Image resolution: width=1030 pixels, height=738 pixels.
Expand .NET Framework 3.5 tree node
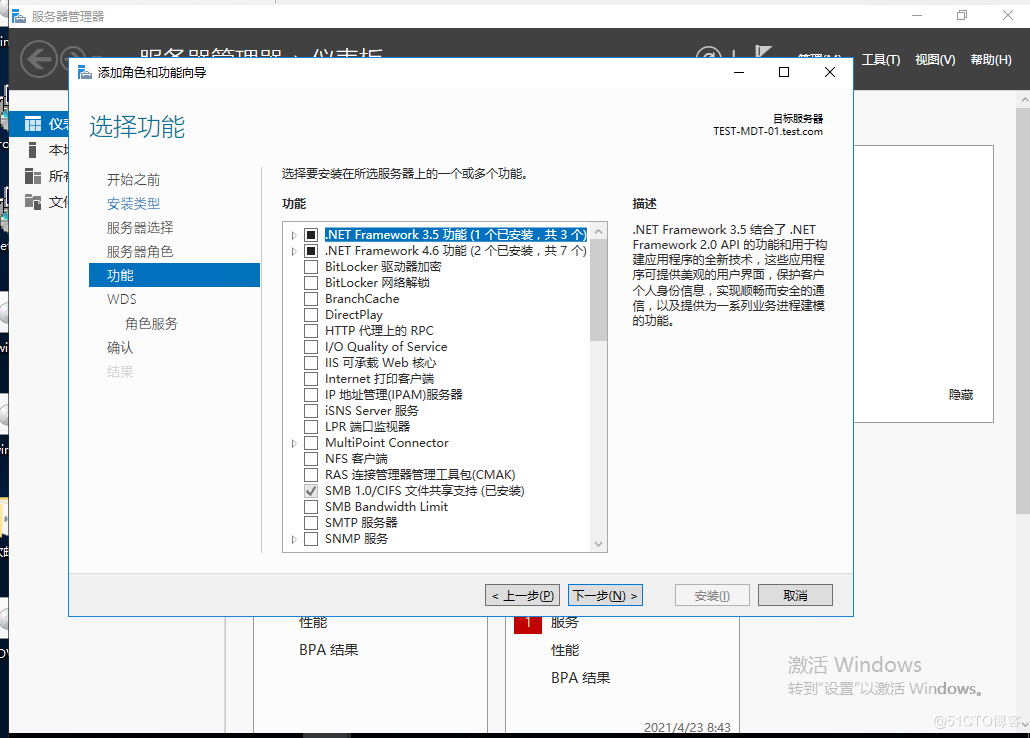294,235
